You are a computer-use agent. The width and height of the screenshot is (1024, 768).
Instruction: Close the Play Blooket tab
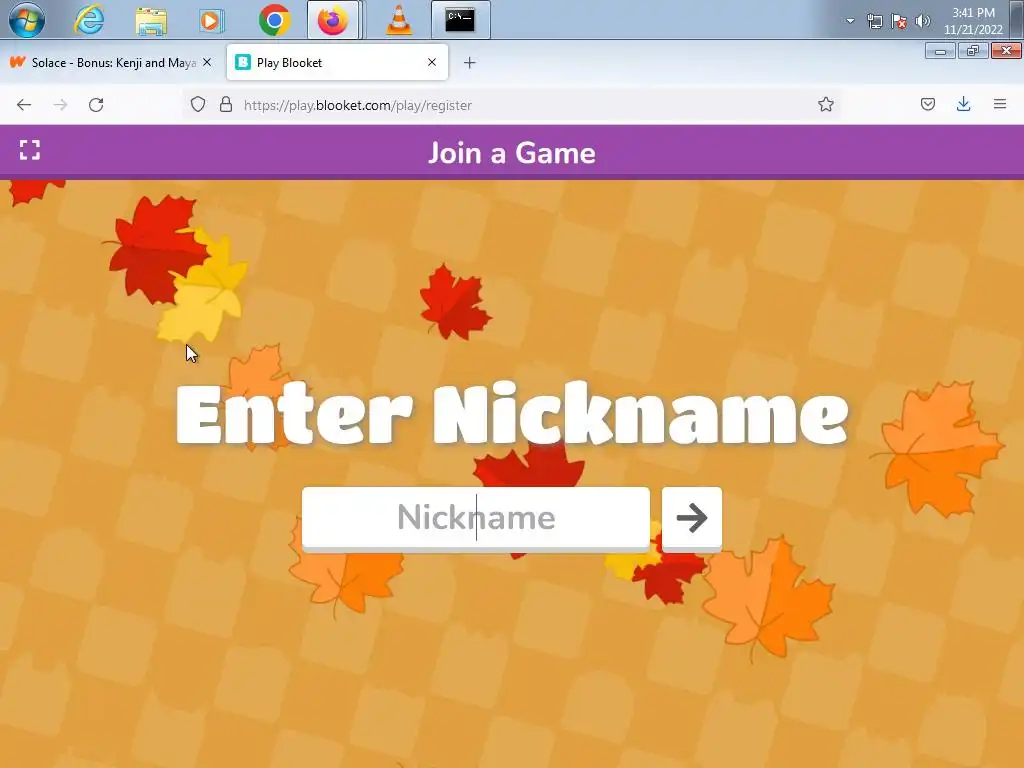432,62
